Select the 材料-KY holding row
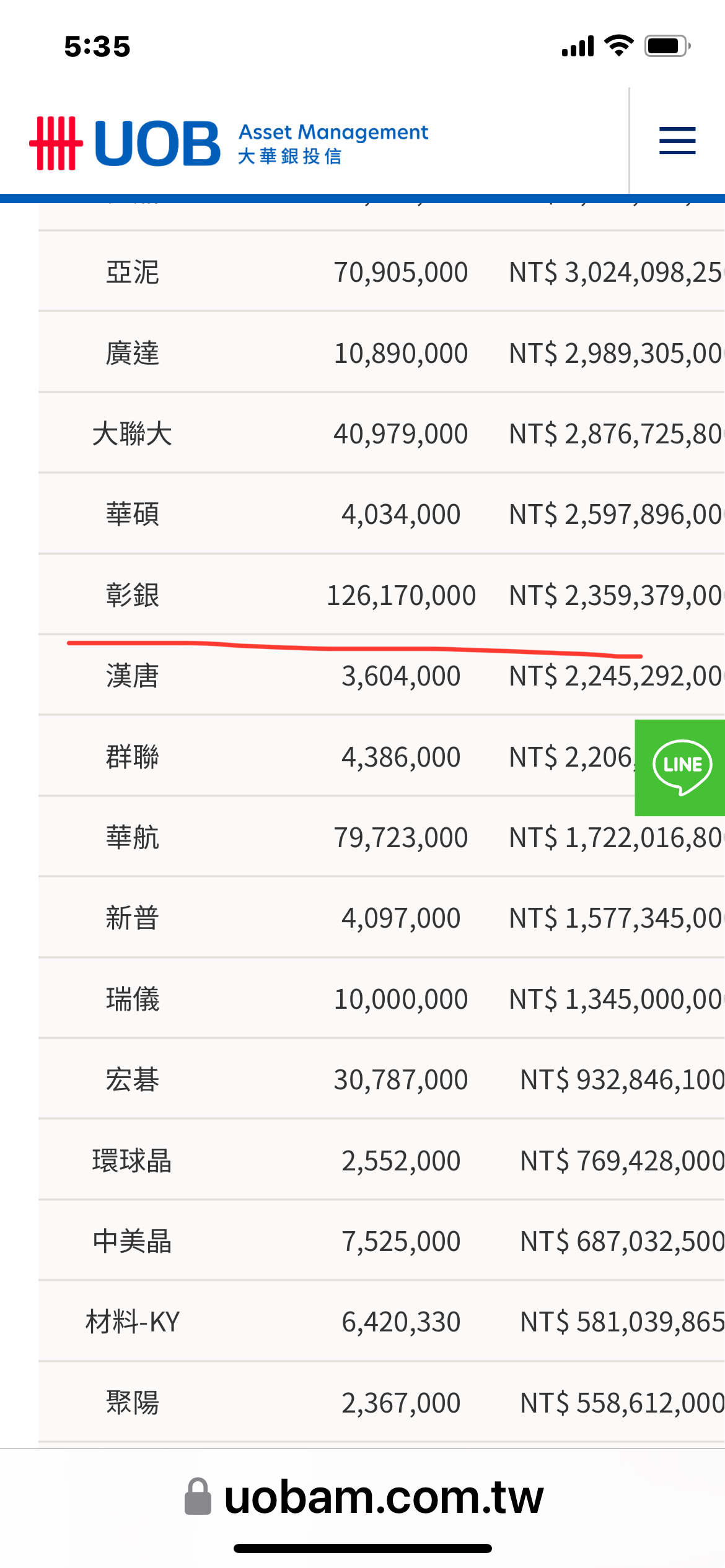Viewport: 725px width, 1568px height. 382,1321
